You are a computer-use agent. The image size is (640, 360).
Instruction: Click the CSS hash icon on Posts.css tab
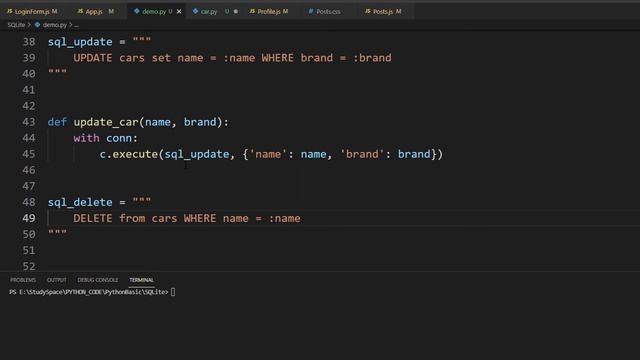tap(311, 11)
